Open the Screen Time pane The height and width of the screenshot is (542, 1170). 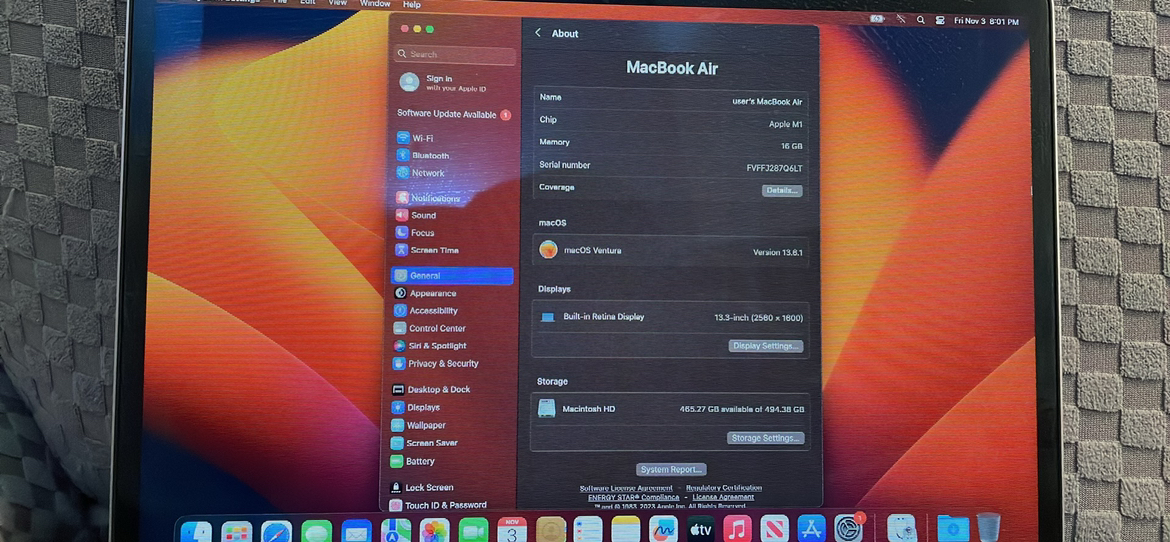[426, 250]
